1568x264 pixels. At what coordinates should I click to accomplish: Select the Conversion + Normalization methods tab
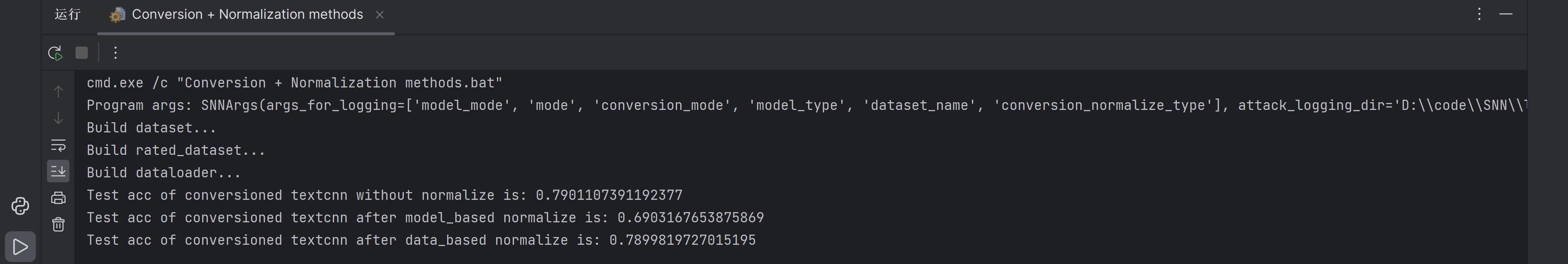[247, 15]
